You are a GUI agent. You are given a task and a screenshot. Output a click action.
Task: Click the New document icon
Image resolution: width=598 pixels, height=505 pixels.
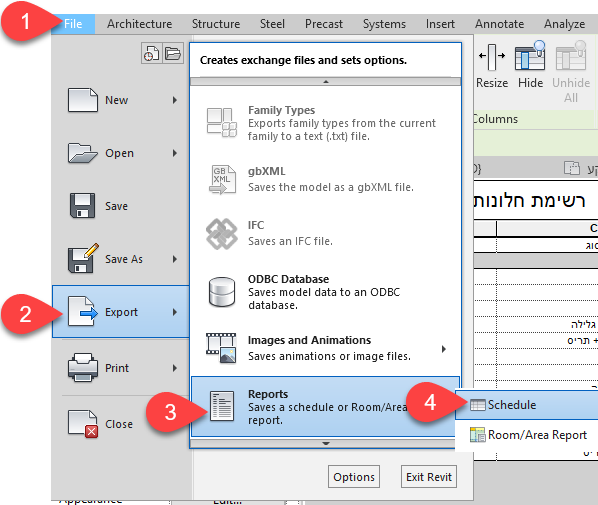(x=82, y=100)
